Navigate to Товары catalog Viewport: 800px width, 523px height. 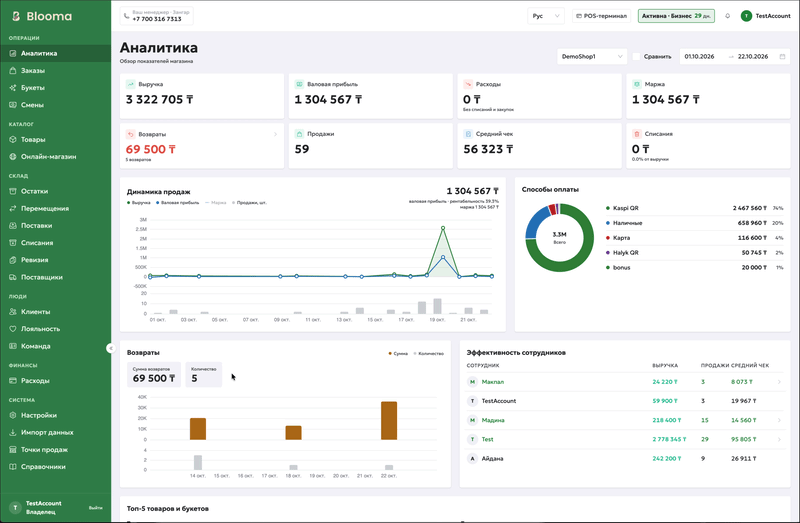point(55,139)
